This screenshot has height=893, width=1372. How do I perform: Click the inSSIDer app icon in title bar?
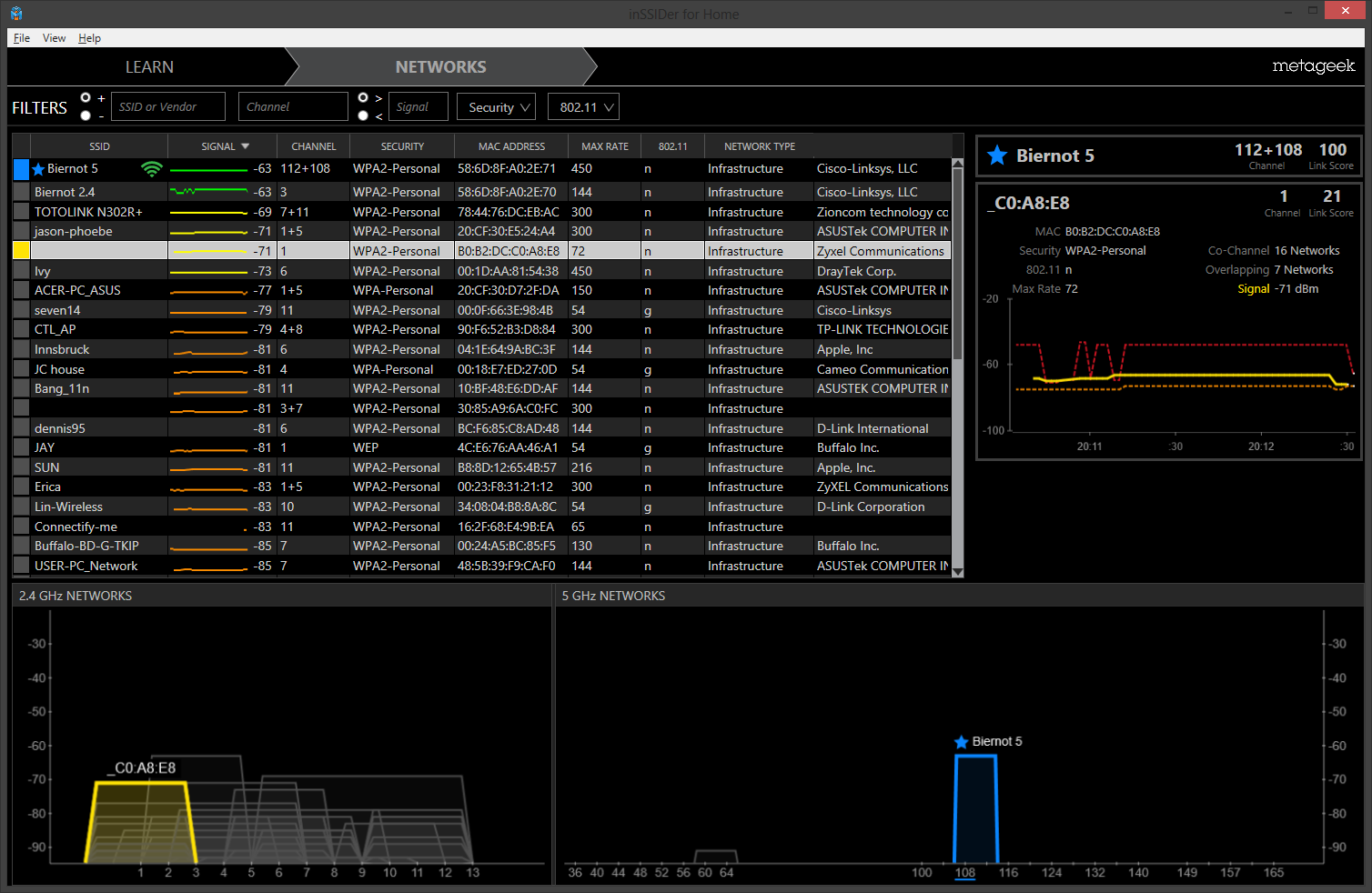(16, 14)
